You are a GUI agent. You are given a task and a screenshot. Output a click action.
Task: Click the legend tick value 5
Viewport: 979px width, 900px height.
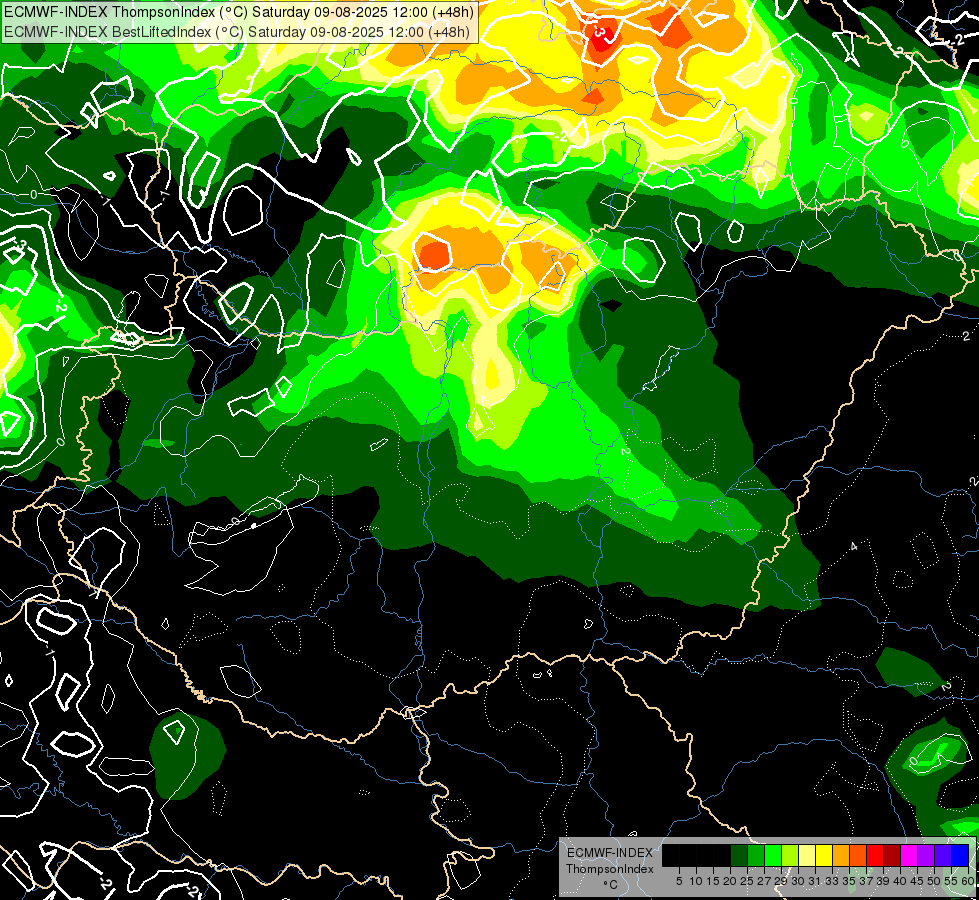pos(679,881)
